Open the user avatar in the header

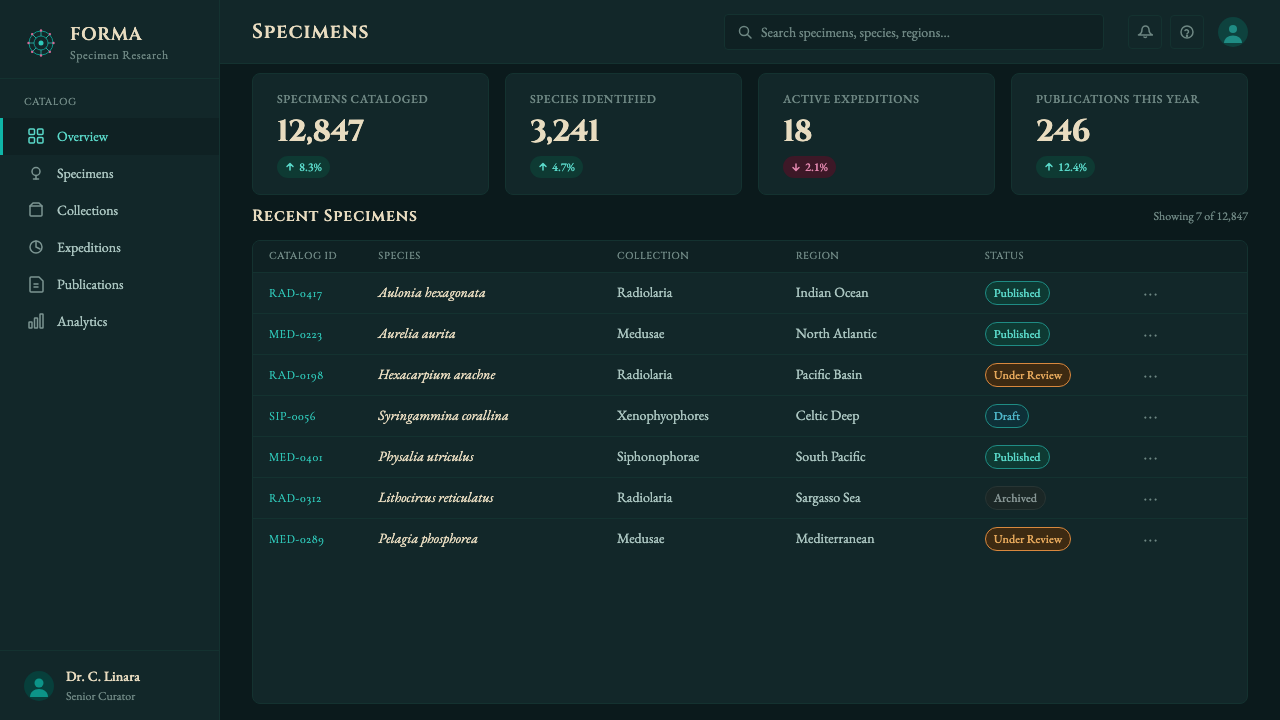tap(1233, 32)
